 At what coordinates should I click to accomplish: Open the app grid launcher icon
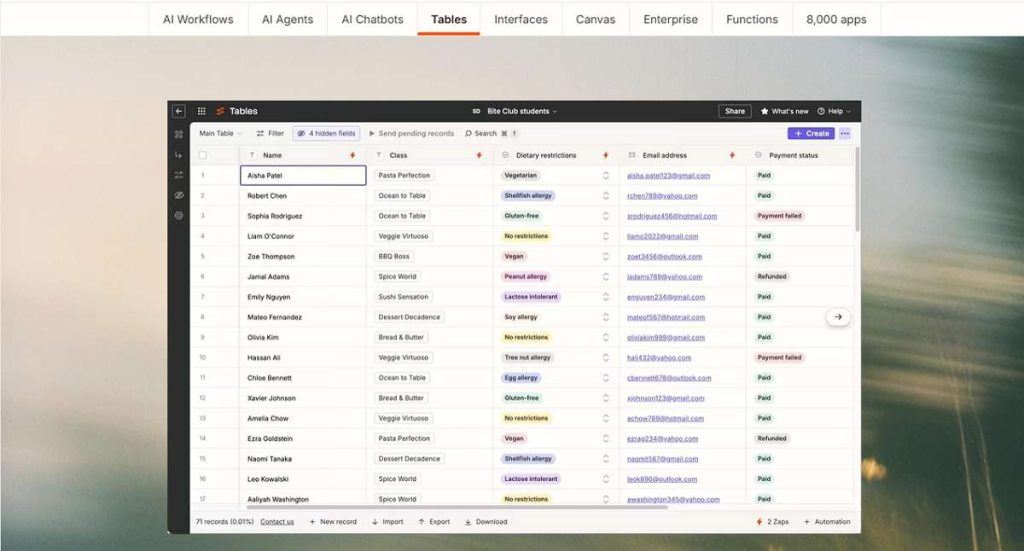(202, 111)
